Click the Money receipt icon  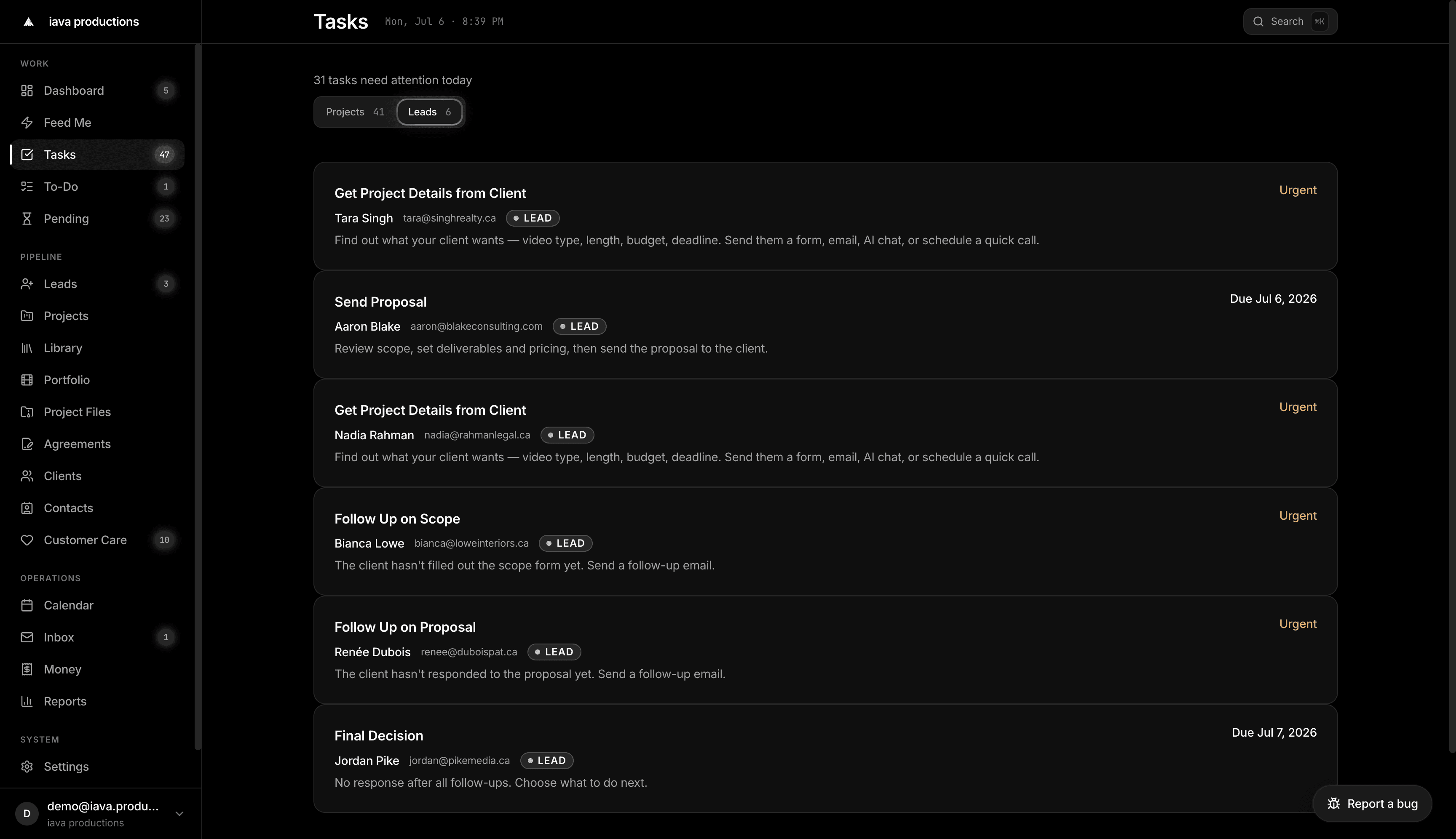click(x=27, y=669)
